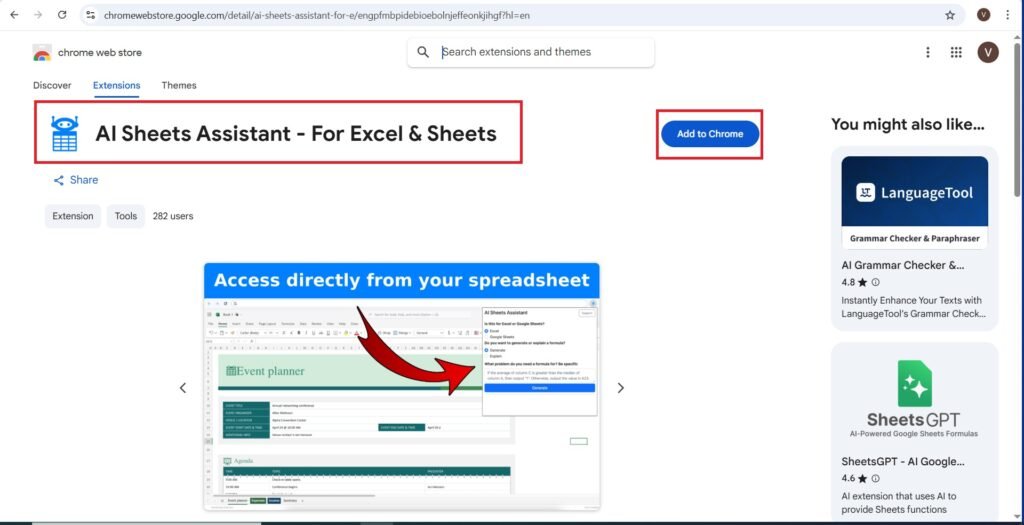Click Instantly Enhance Your Texts description
Viewport: 1024px width, 525px height.
(913, 307)
